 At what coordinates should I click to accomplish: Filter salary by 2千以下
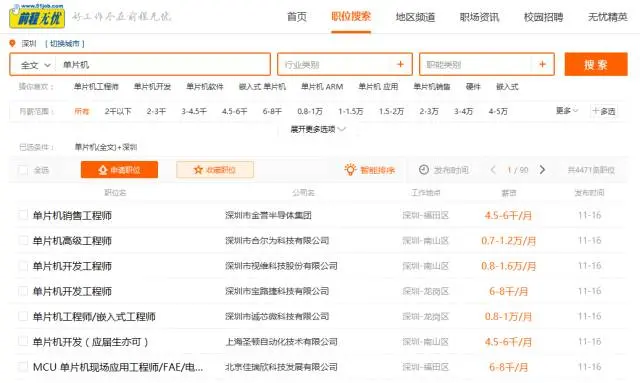[x=118, y=111]
